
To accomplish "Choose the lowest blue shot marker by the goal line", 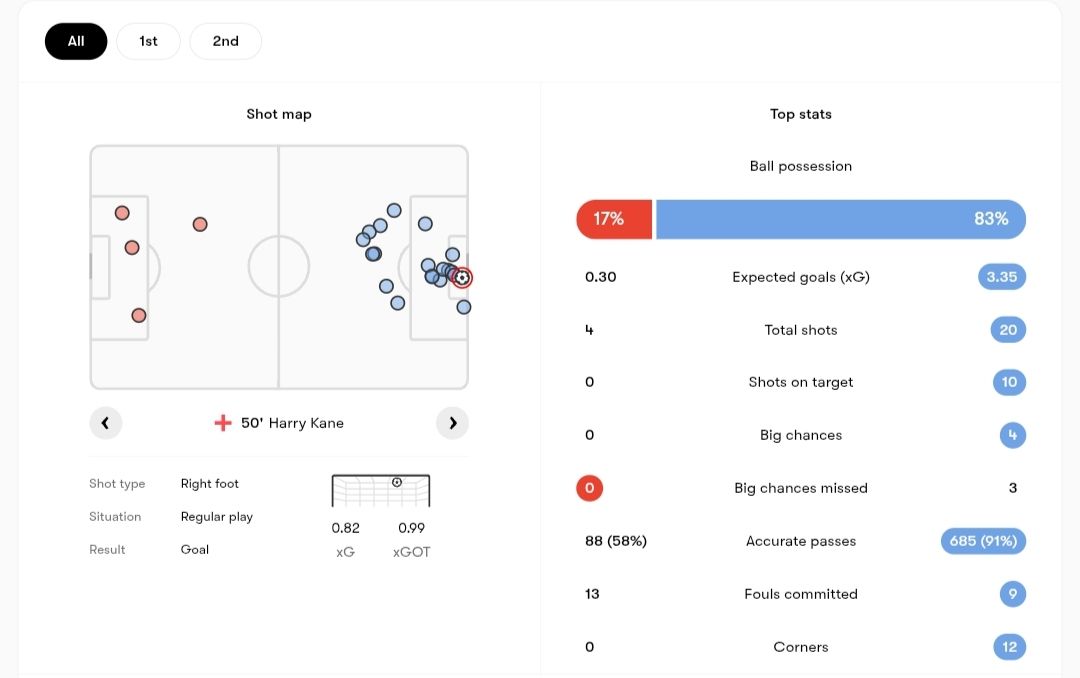I will click(464, 307).
